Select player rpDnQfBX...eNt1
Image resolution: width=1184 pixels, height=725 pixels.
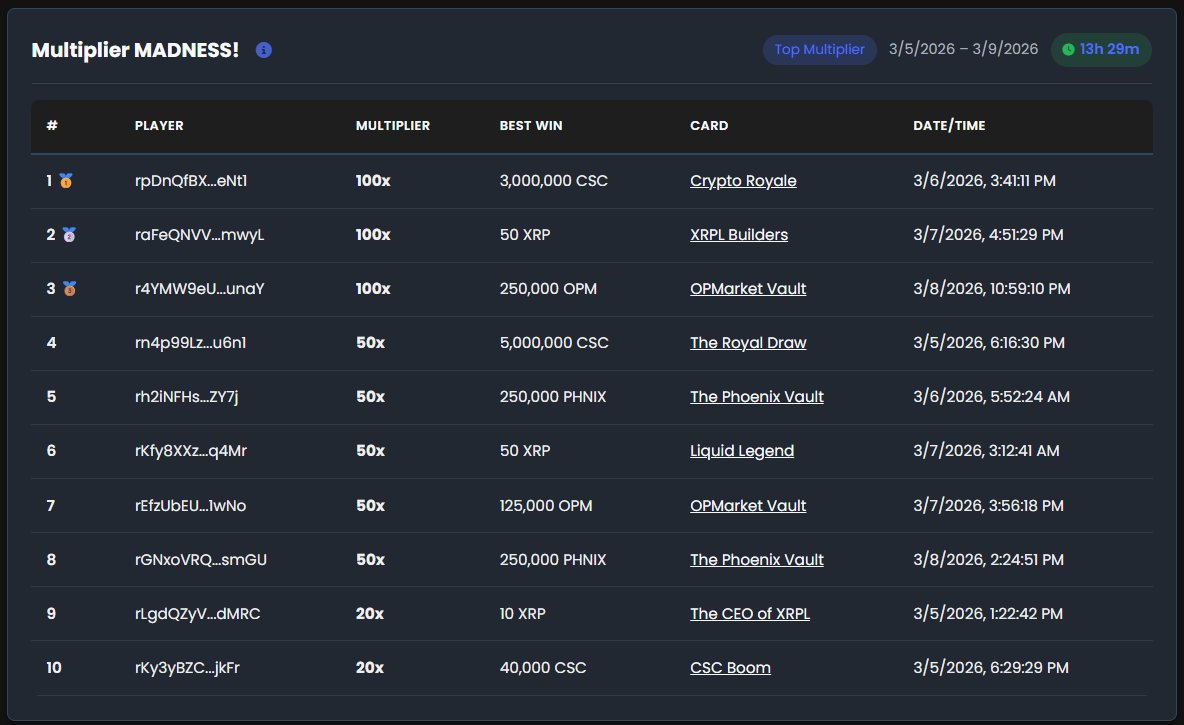point(191,180)
